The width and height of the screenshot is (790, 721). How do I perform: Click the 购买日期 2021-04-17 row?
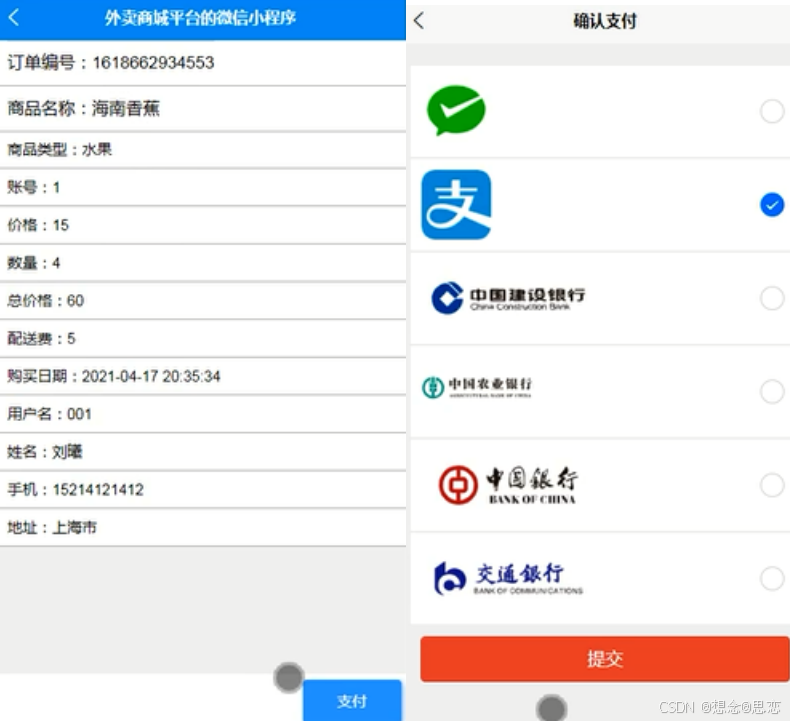tap(203, 376)
